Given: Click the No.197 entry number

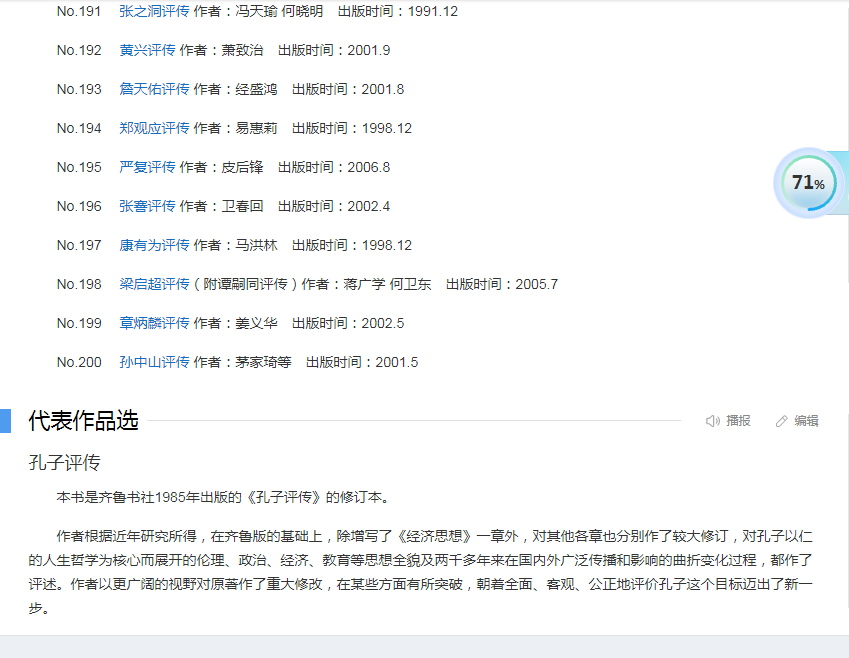Looking at the screenshot, I should (79, 245).
